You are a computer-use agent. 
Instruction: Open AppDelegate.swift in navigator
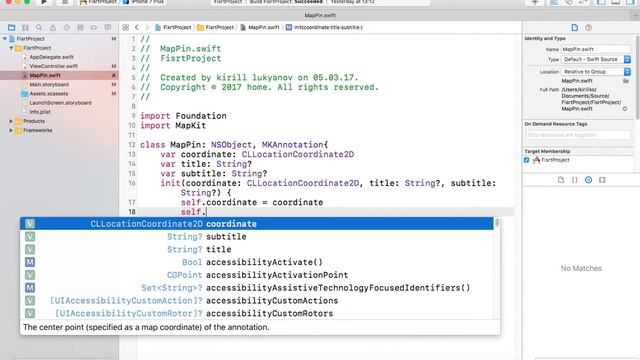51,57
